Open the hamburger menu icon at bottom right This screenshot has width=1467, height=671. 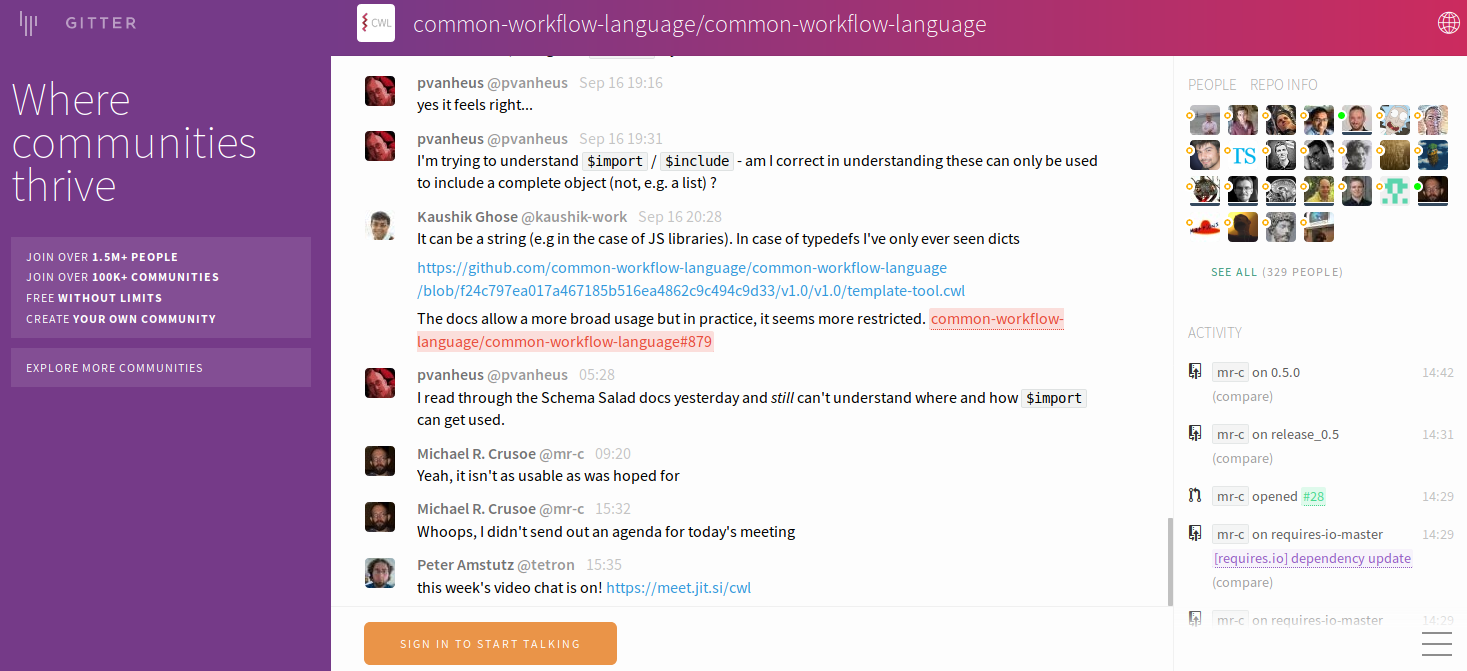pos(1436,643)
